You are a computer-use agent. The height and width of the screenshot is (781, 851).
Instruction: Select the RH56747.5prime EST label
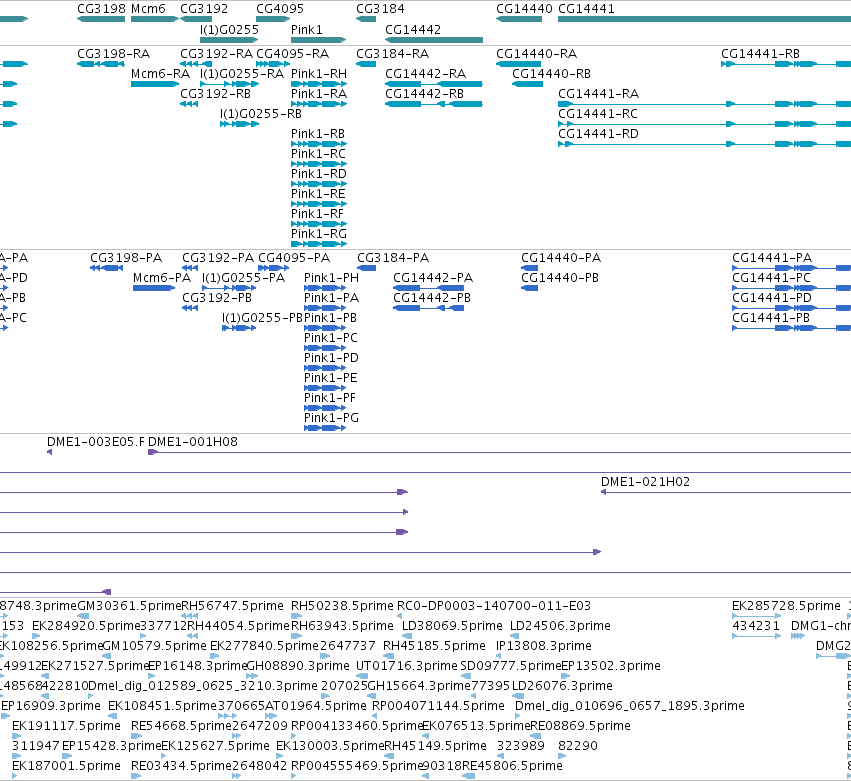pos(232,605)
